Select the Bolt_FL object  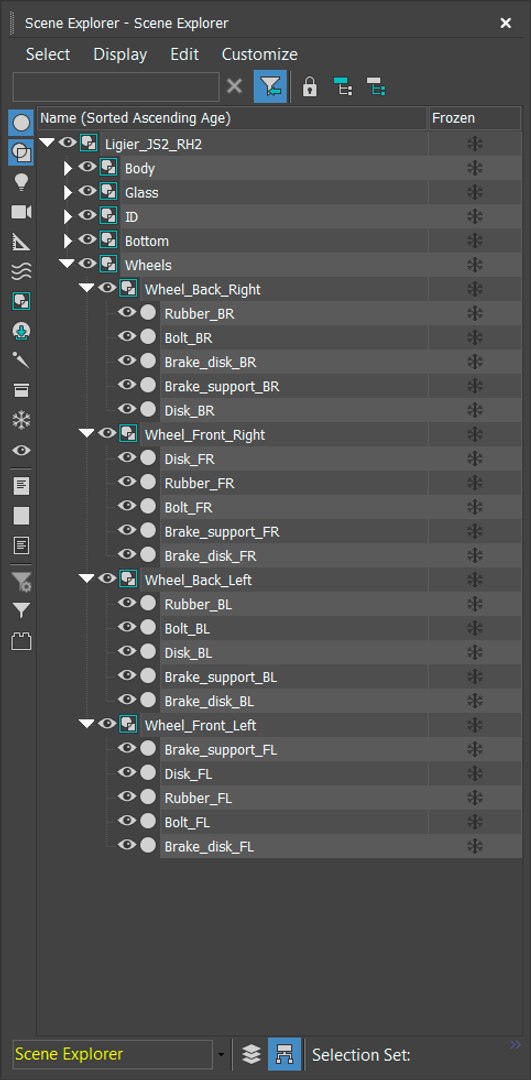187,822
